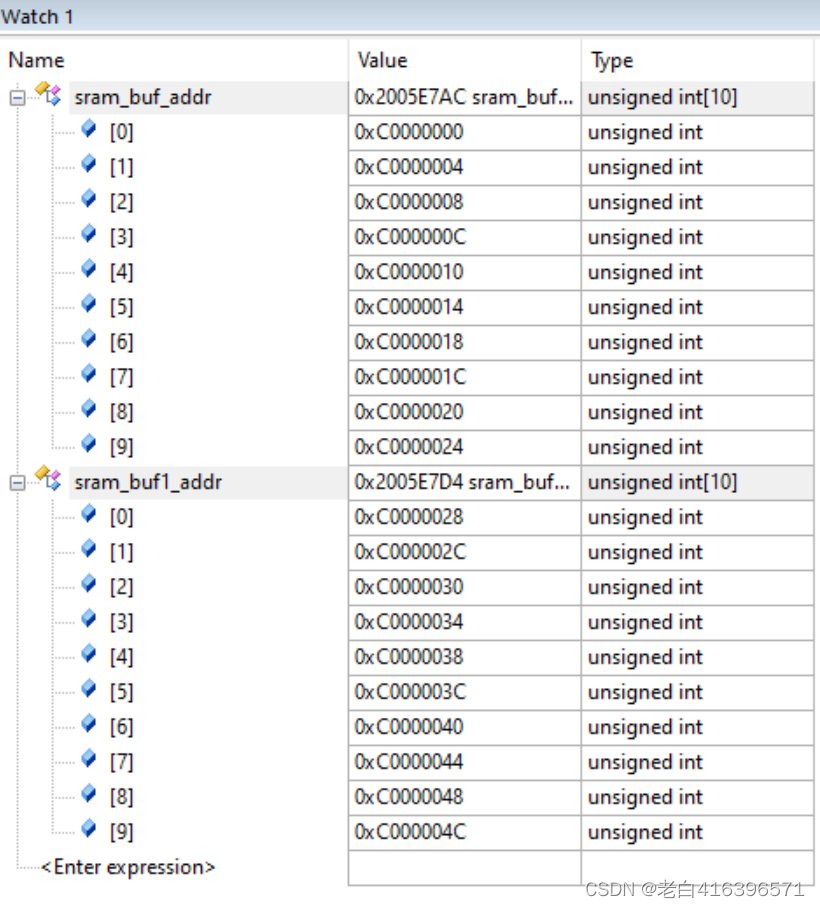Click the member icon beside 0xC0000048
This screenshot has height=908, width=820.
click(89, 794)
